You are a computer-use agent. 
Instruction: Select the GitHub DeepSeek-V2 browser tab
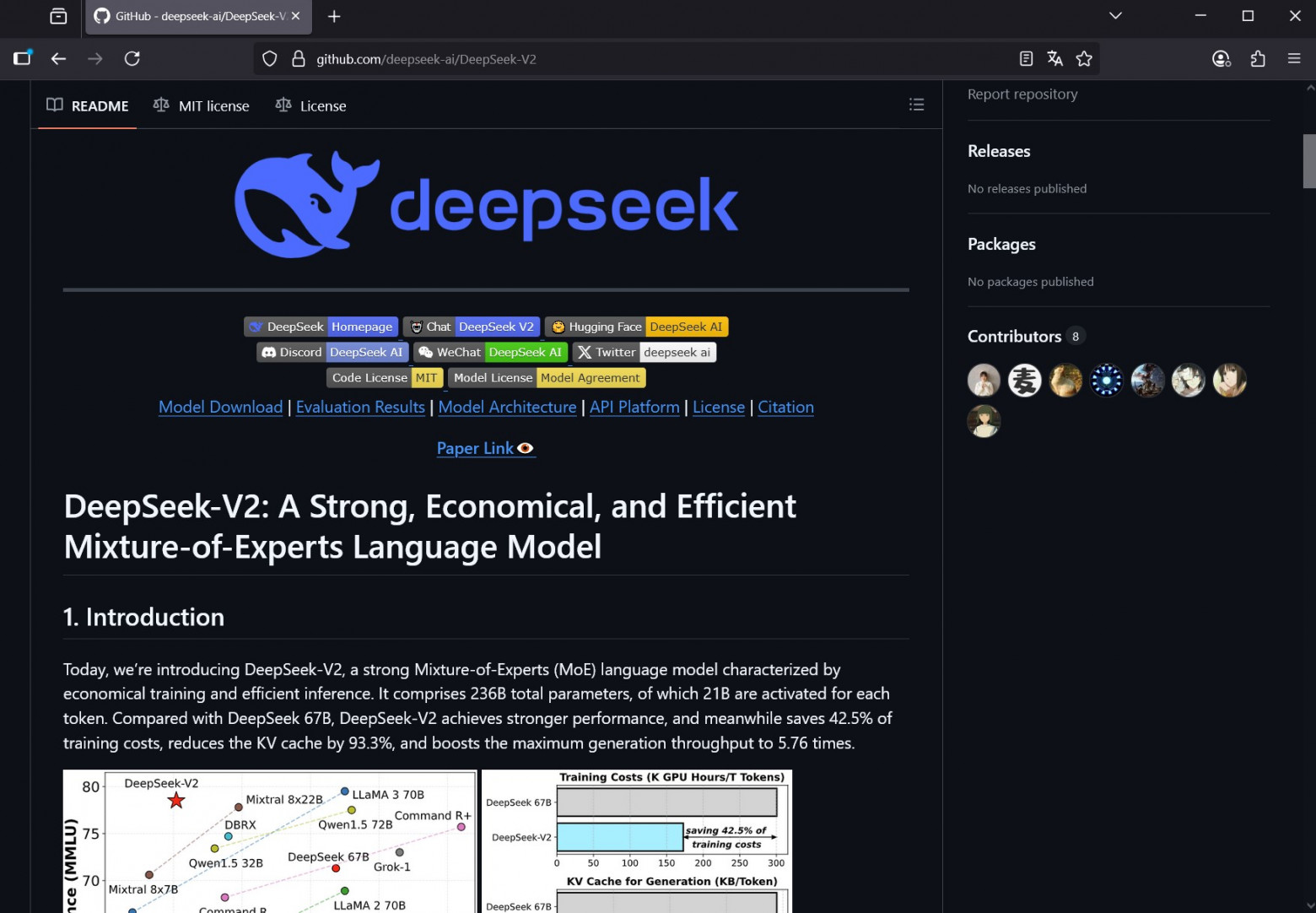(x=198, y=16)
